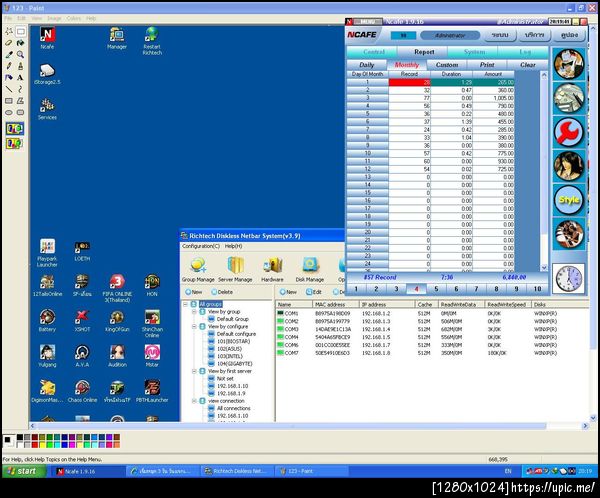Click the Richtech Diskless Net taskbar button
The height and width of the screenshot is (498, 600).
click(x=236, y=471)
